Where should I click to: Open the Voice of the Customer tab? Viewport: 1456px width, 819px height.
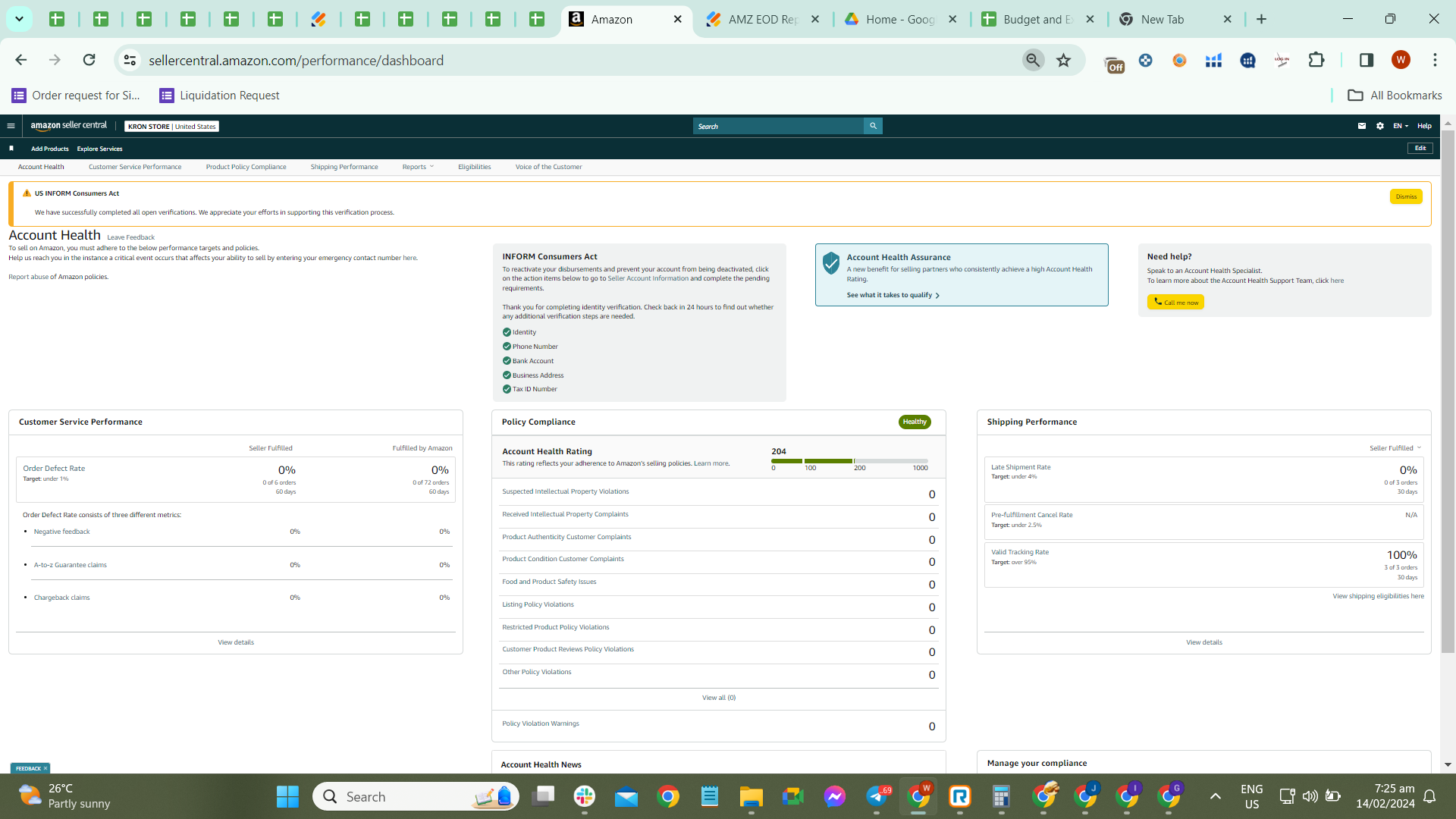coord(549,167)
